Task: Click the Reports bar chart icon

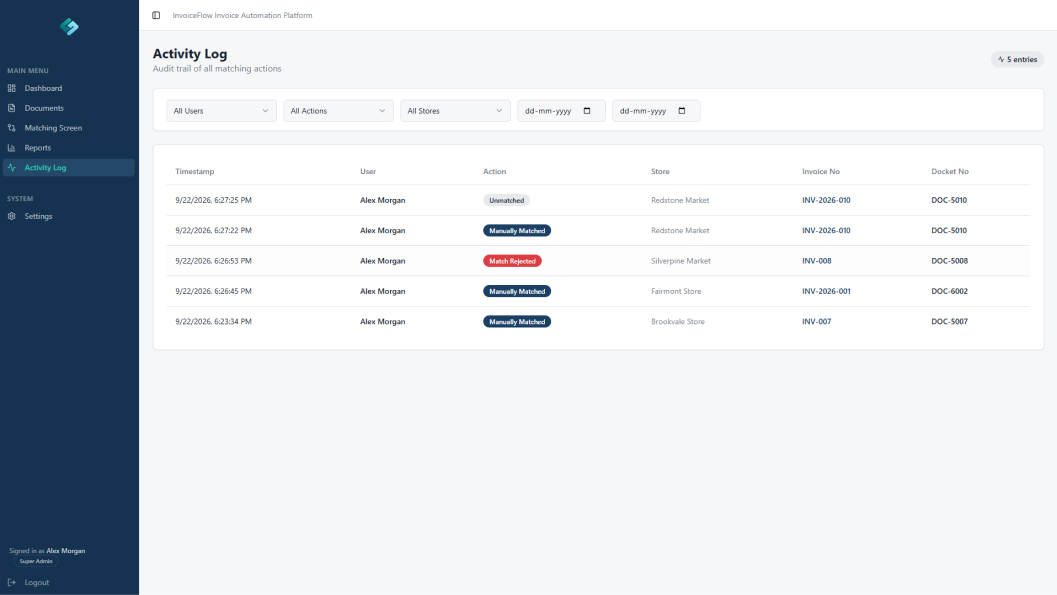Action: (x=11, y=148)
